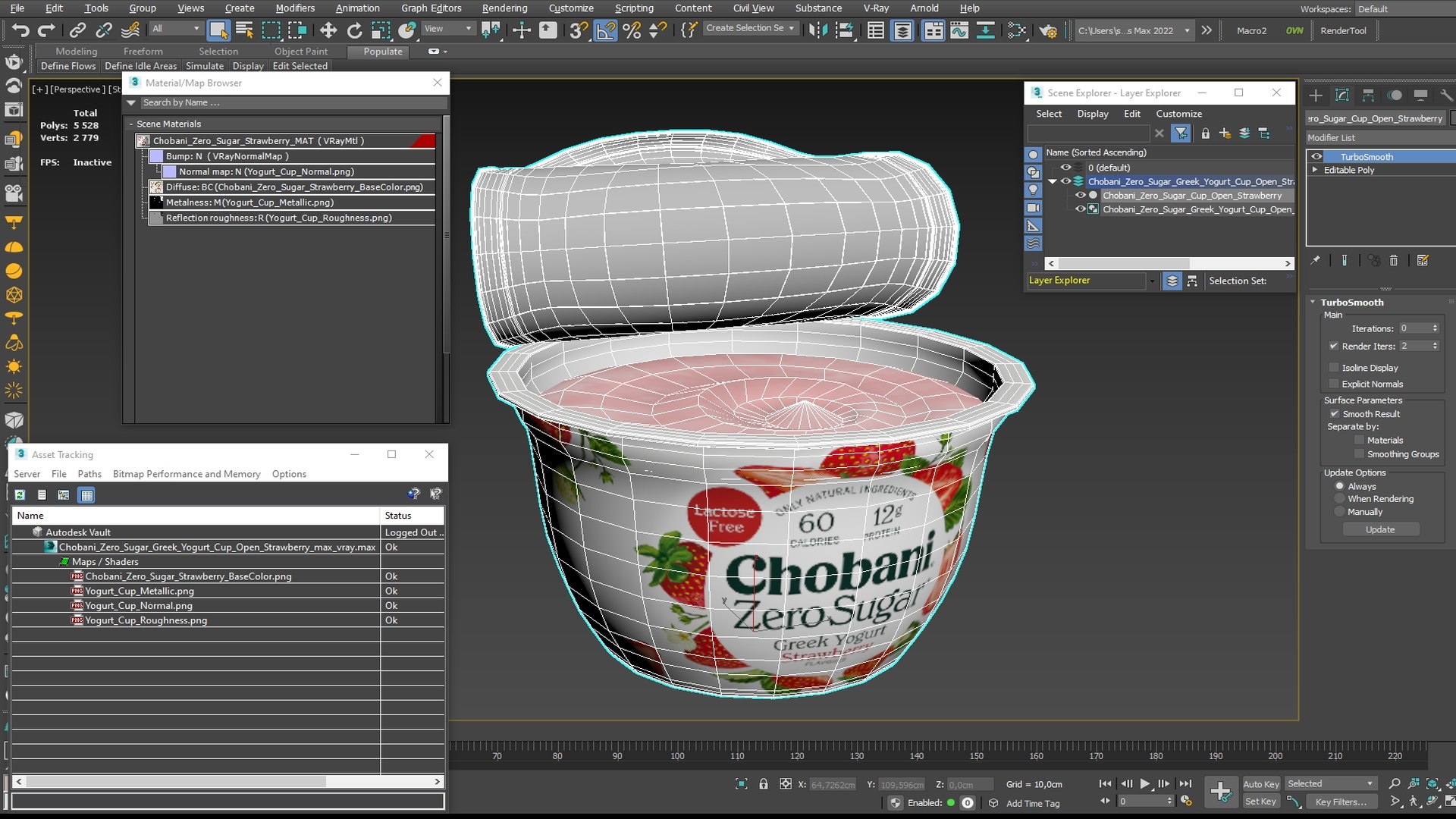The image size is (1456, 819).
Task: Toggle Smooth Result checkbox
Action: 1334,414
